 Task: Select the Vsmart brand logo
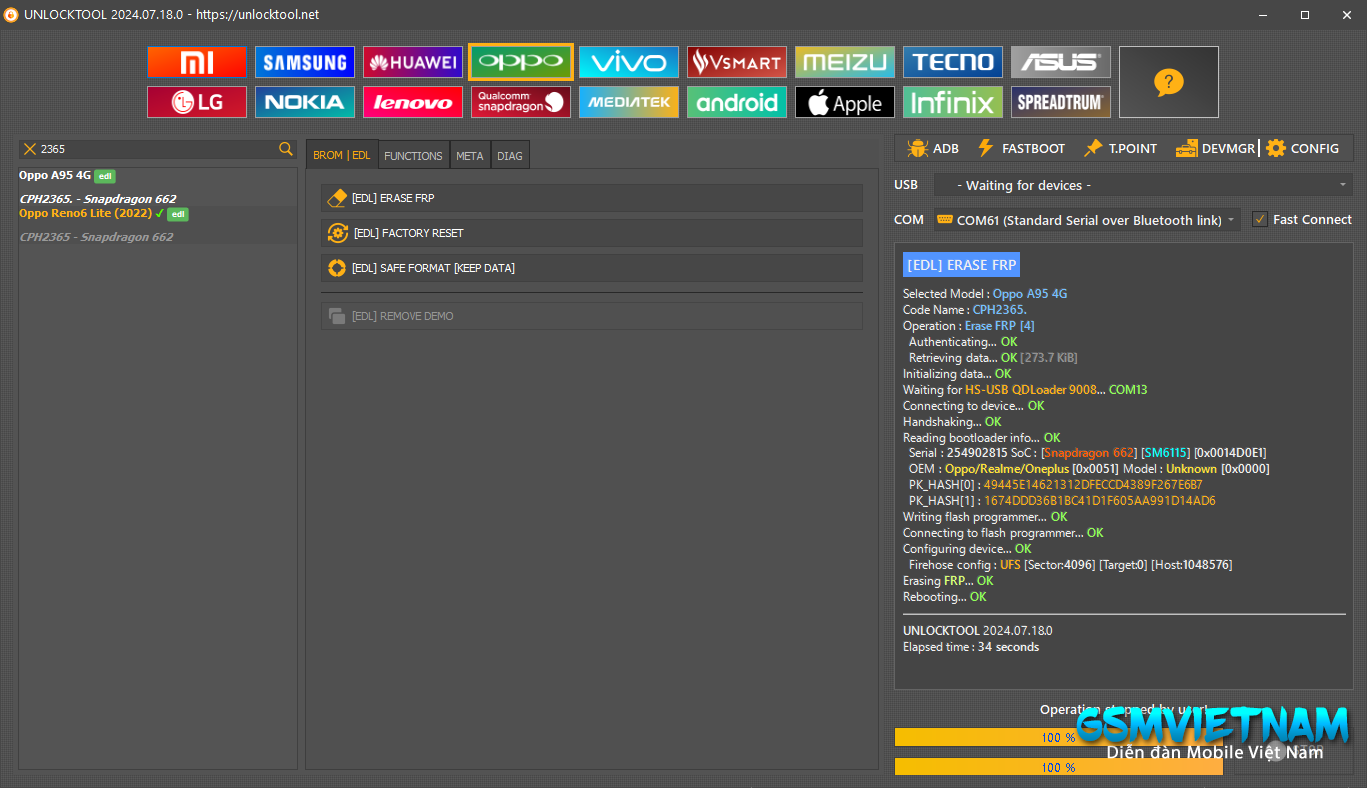click(x=737, y=62)
